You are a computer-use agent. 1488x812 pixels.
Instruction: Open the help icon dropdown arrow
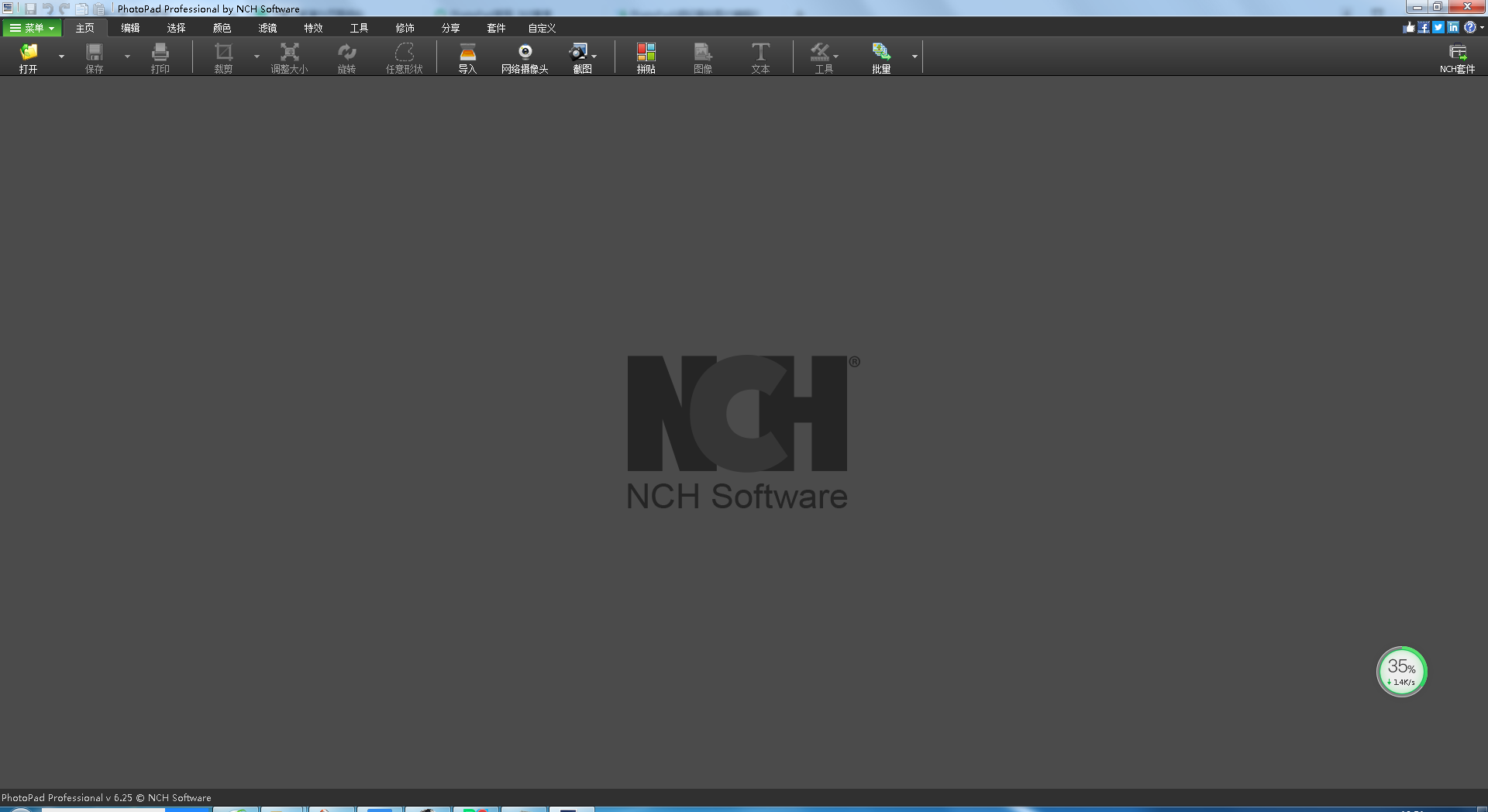[x=1482, y=27]
